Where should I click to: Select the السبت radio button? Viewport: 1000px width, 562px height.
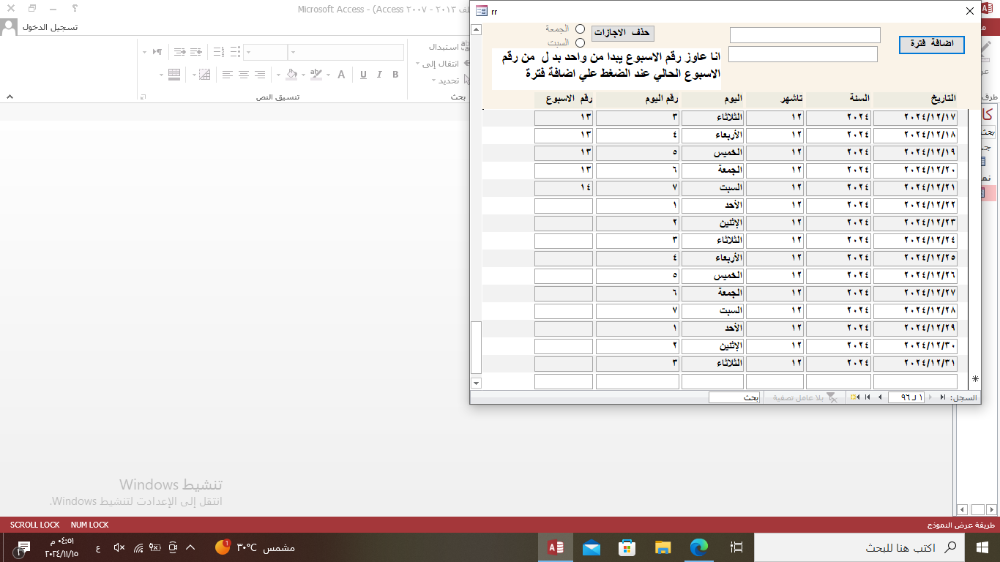tap(580, 43)
